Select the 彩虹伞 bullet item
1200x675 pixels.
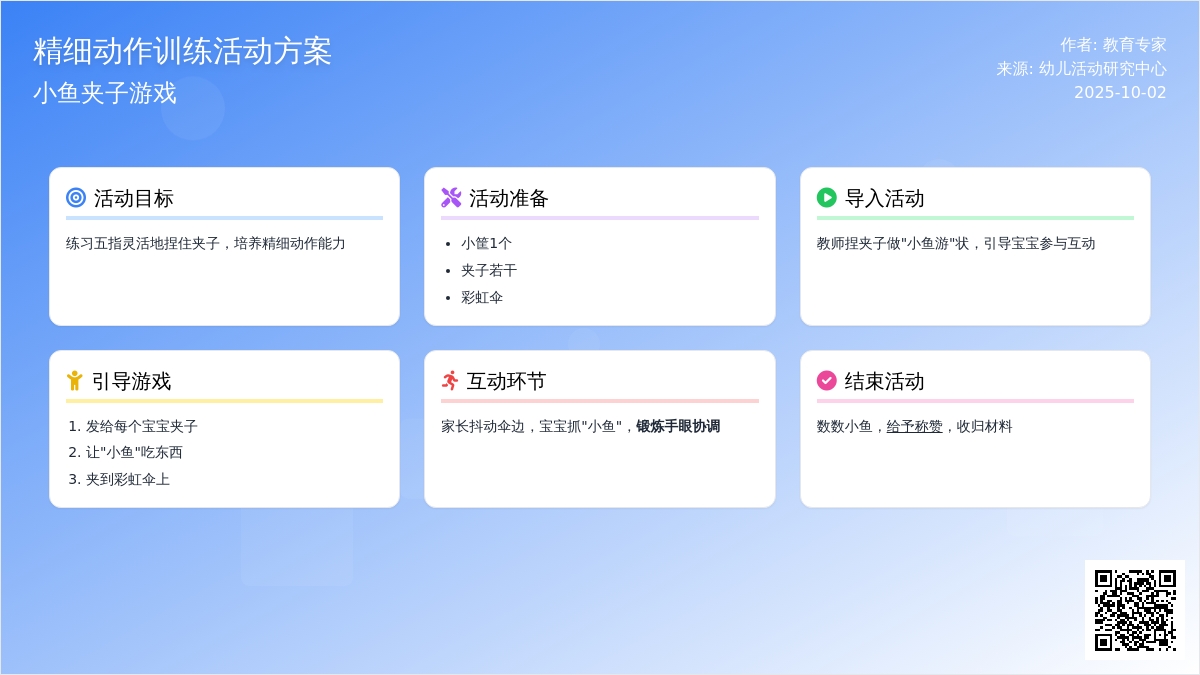pos(482,297)
